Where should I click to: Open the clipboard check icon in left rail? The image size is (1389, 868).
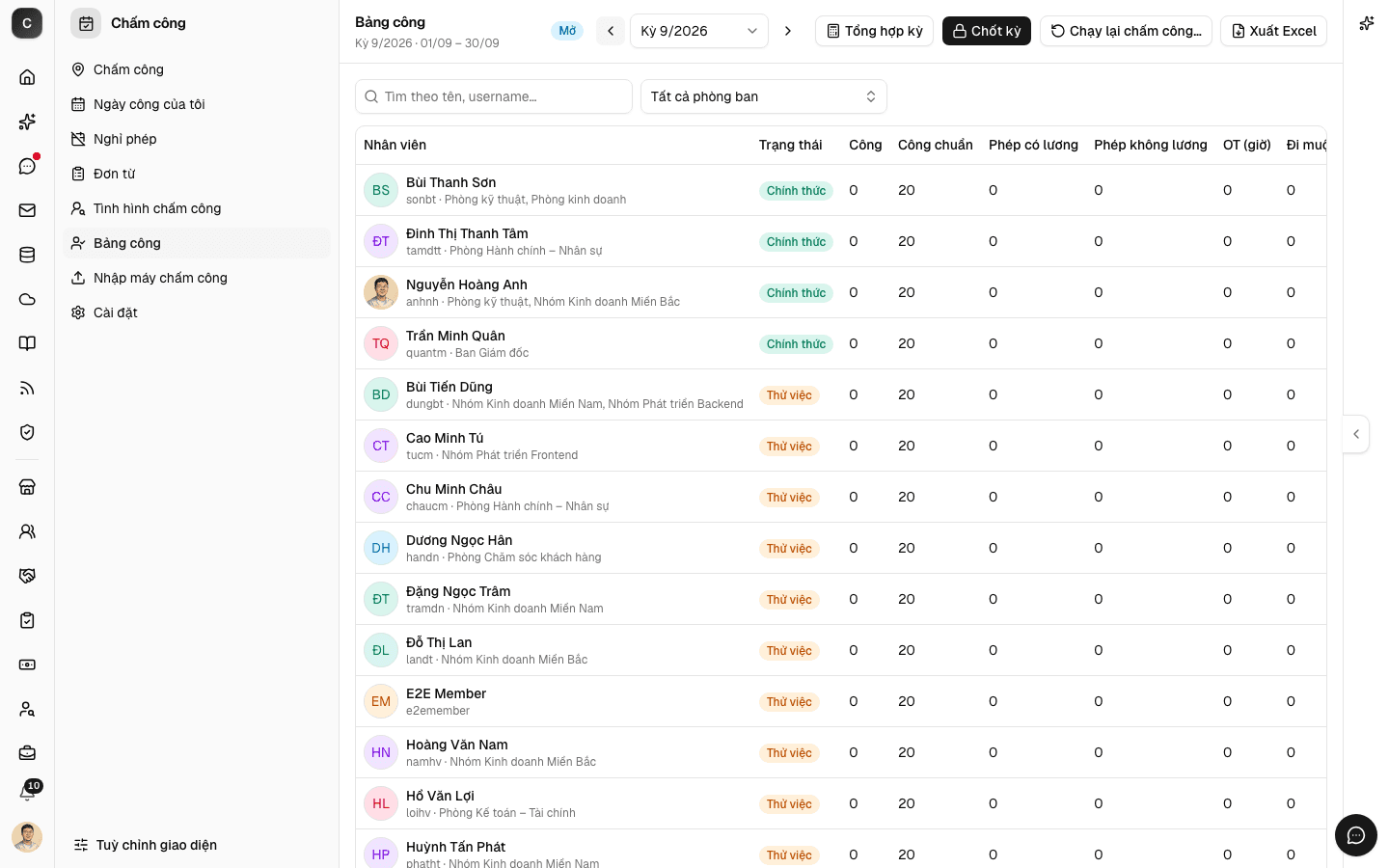[27, 620]
